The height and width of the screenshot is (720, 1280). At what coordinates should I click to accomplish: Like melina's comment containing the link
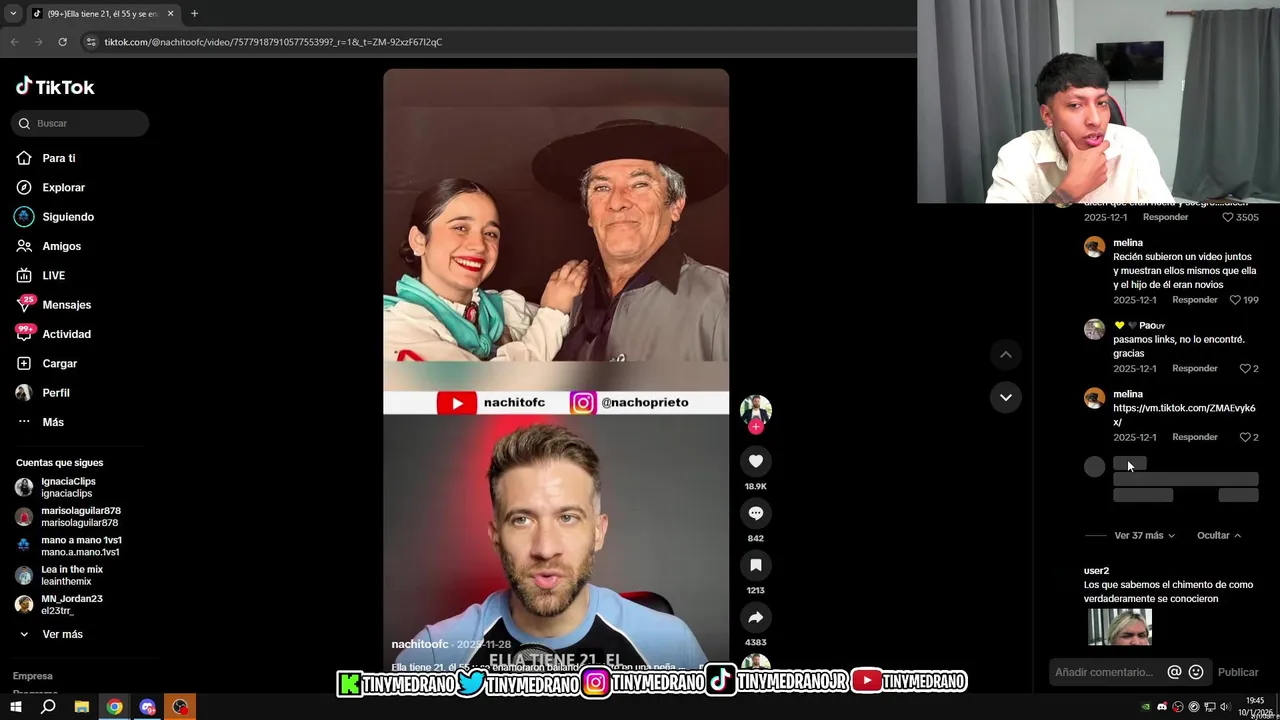(1245, 437)
